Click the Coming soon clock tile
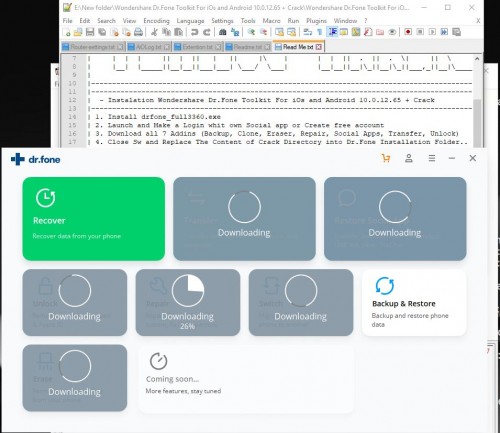Screen dimensions: 500x433 tap(247, 379)
